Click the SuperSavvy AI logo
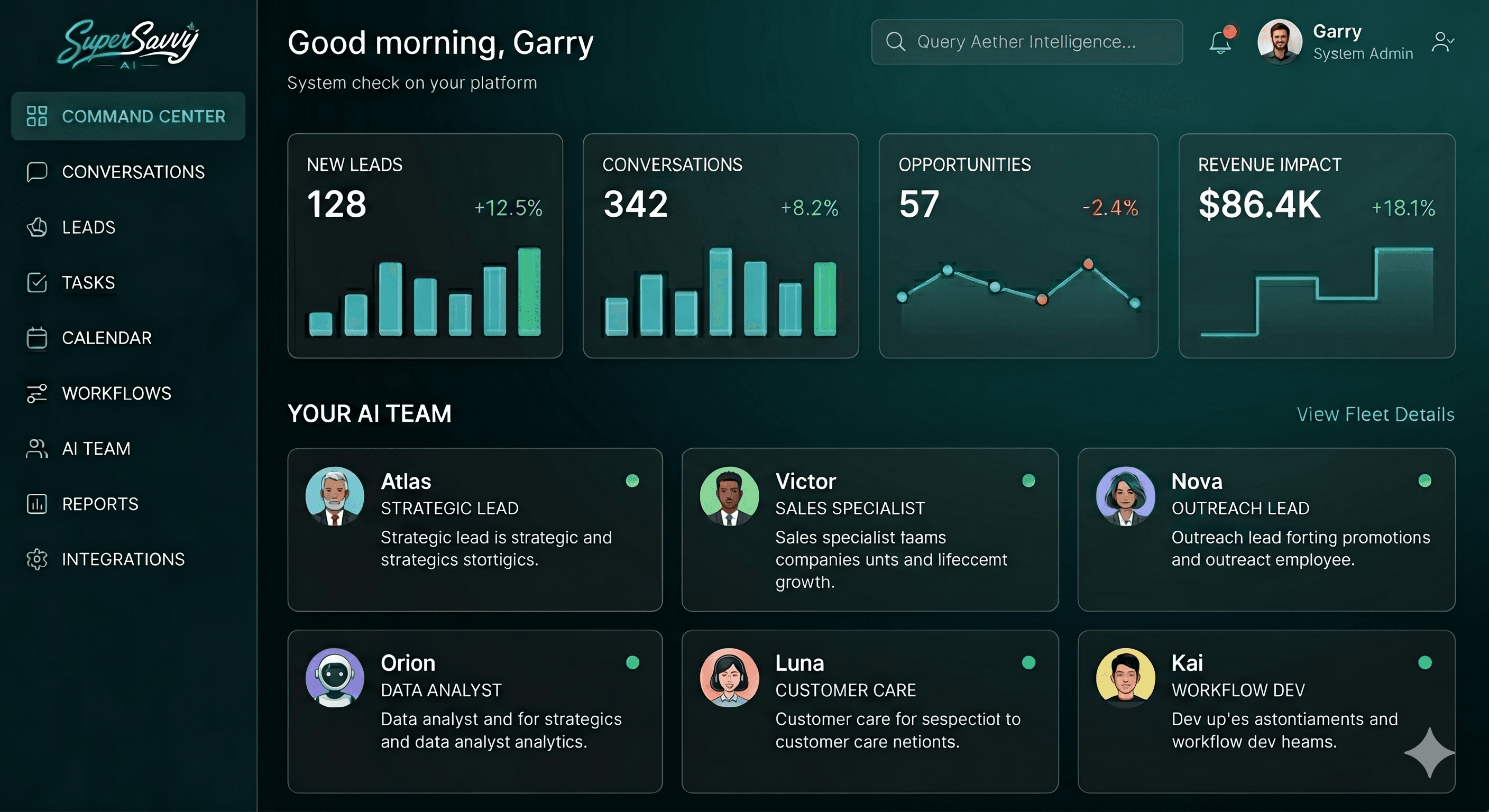Screen dimensions: 1489x812 tap(128, 44)
